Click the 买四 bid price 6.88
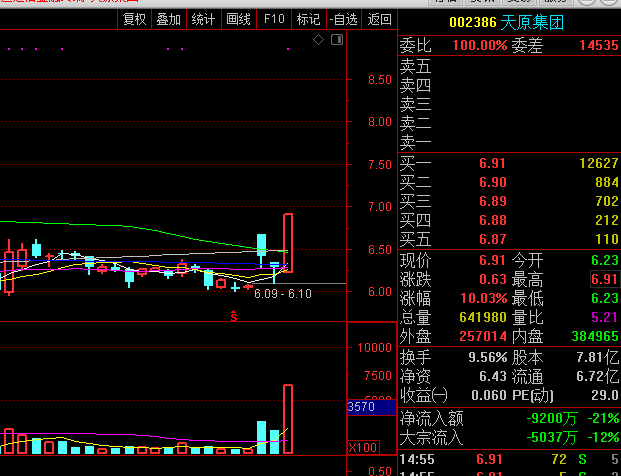 tap(493, 220)
